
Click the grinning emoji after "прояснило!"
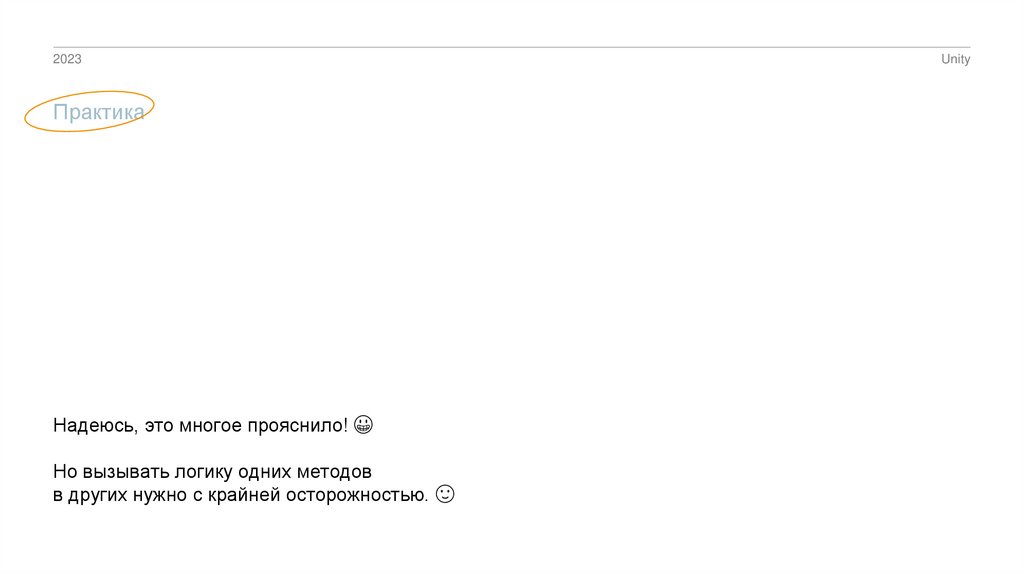click(363, 426)
